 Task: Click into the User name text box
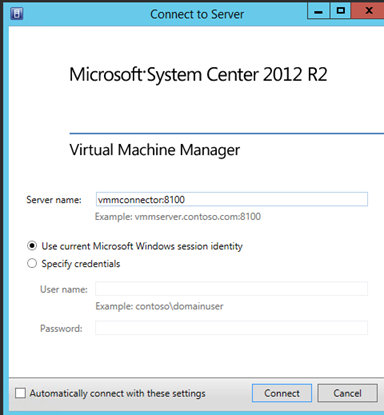pos(232,289)
